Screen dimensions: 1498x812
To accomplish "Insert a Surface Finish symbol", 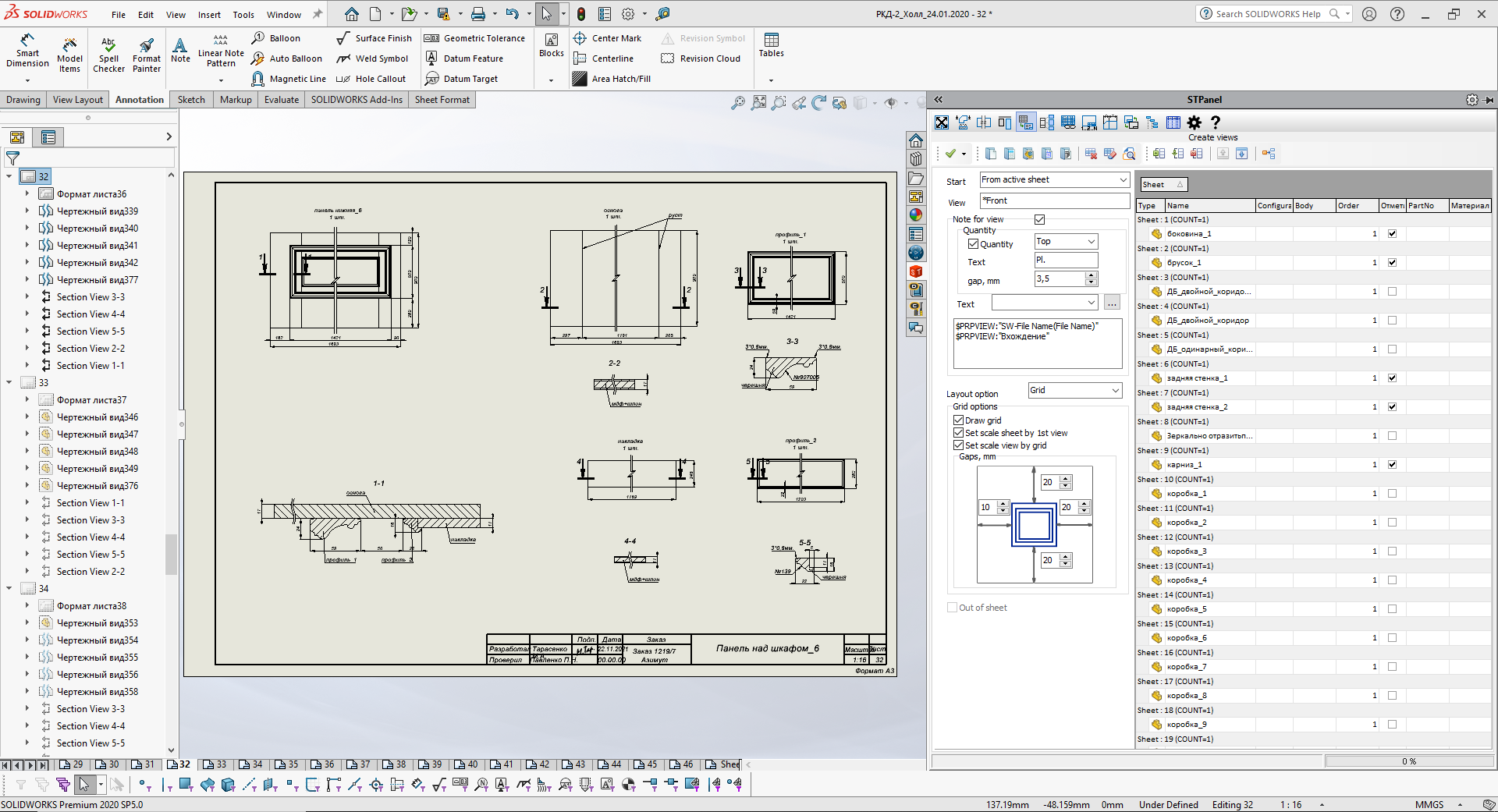I will [x=374, y=38].
